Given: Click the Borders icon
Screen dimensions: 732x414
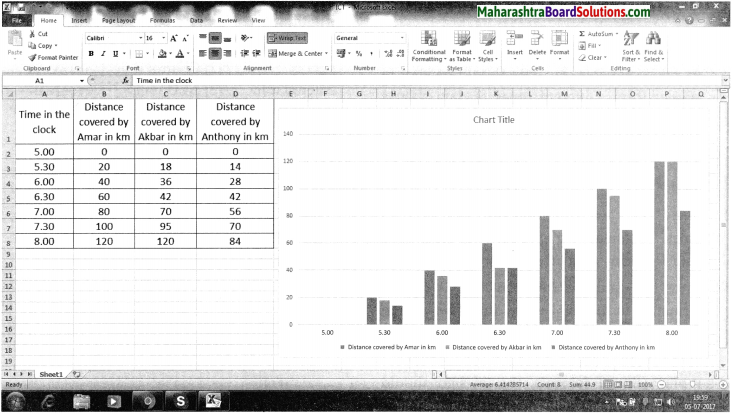Looking at the screenshot, I should point(139,54).
